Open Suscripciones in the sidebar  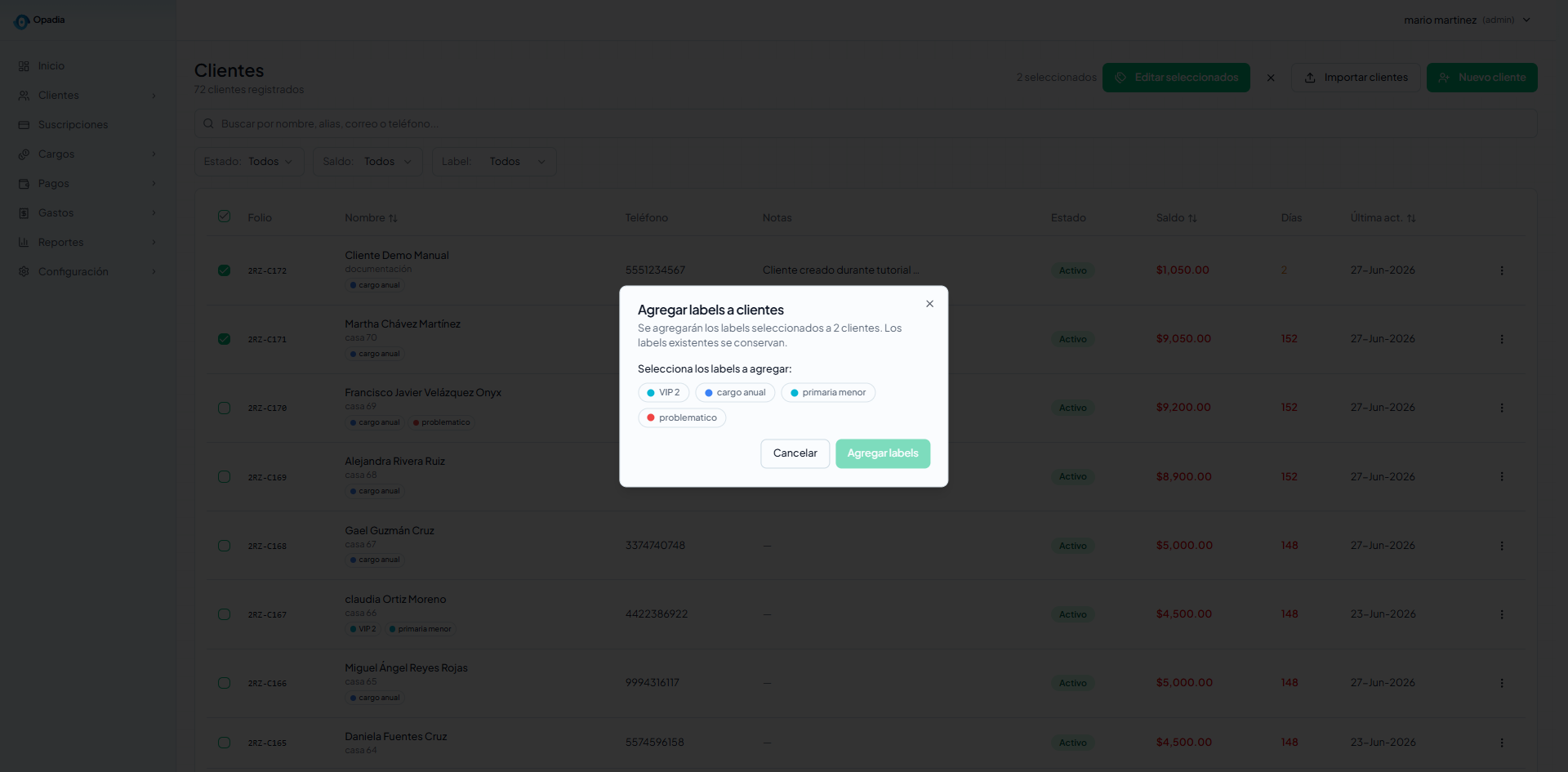coord(87,125)
